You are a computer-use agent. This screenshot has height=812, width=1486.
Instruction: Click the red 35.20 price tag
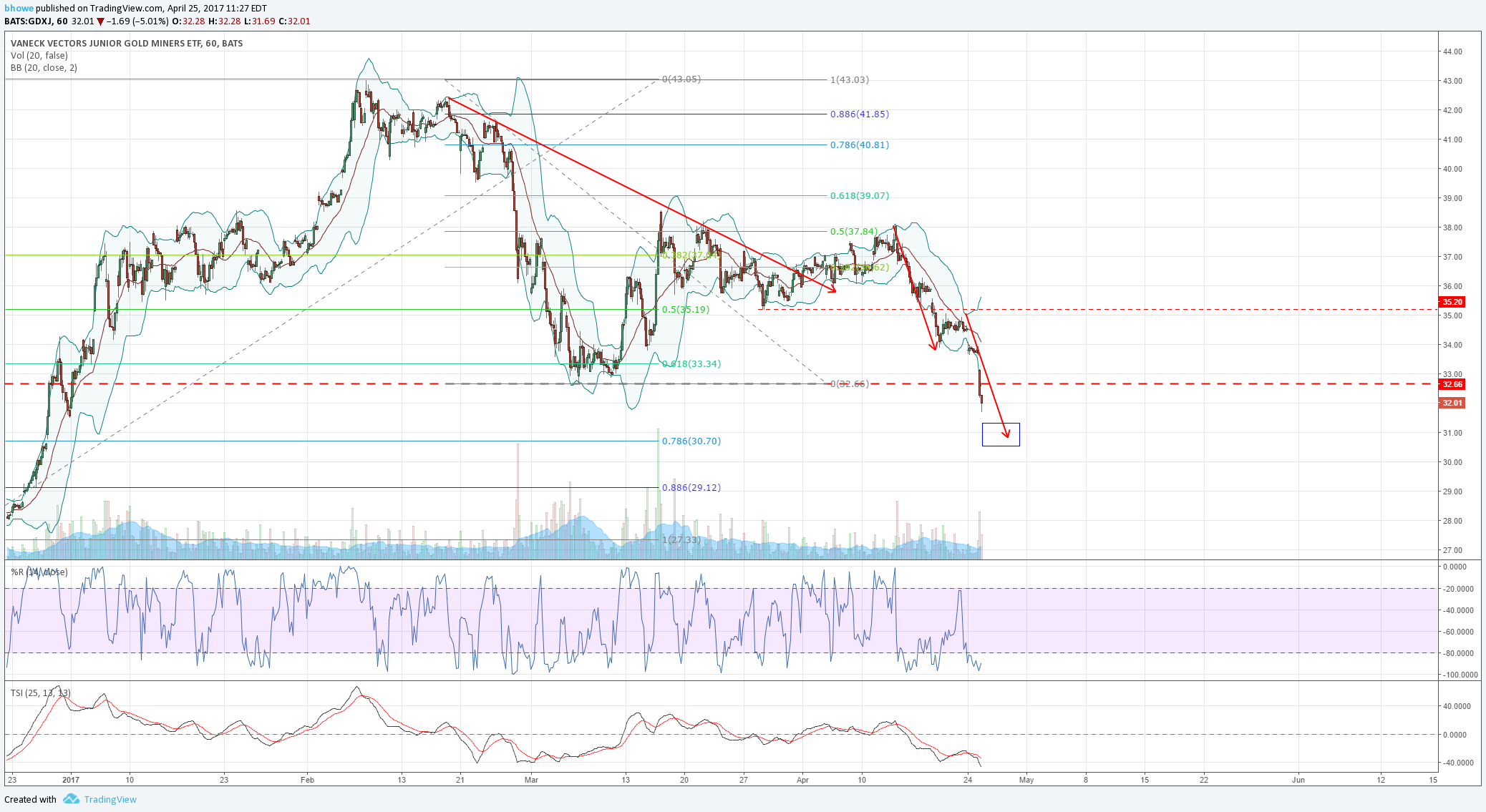click(x=1452, y=302)
